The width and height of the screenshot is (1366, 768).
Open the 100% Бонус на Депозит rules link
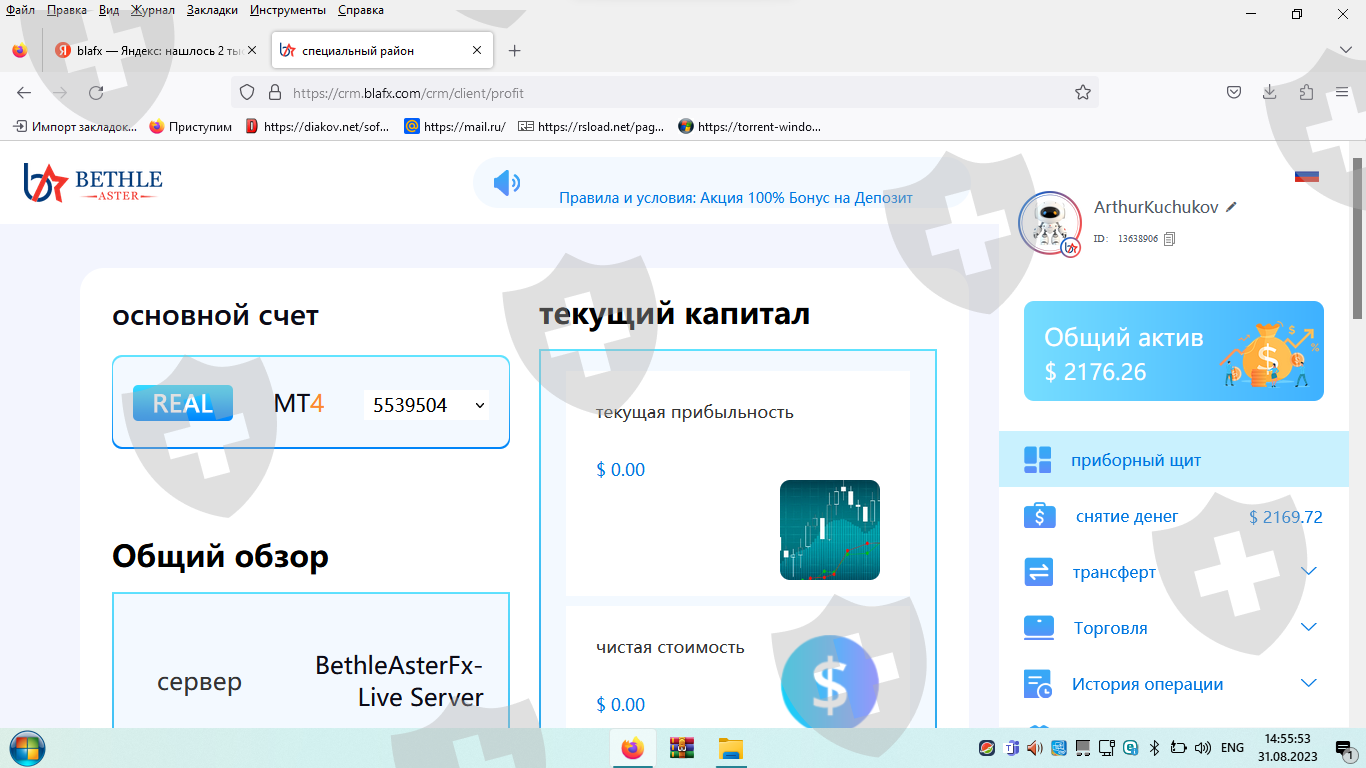pyautogui.click(x=735, y=198)
